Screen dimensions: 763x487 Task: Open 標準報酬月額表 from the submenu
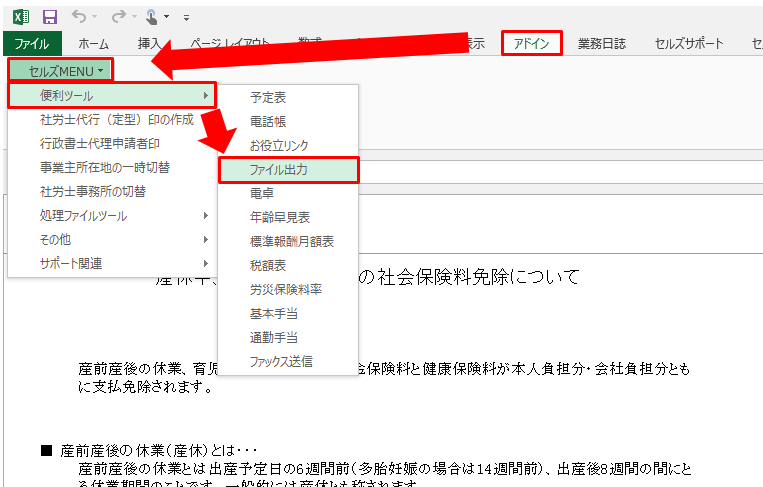(291, 242)
